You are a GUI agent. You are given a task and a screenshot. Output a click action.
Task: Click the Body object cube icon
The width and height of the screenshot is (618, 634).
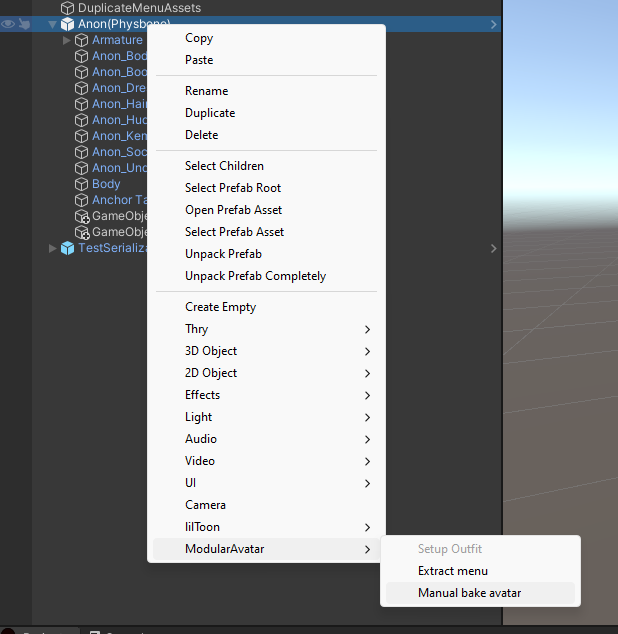(81, 184)
